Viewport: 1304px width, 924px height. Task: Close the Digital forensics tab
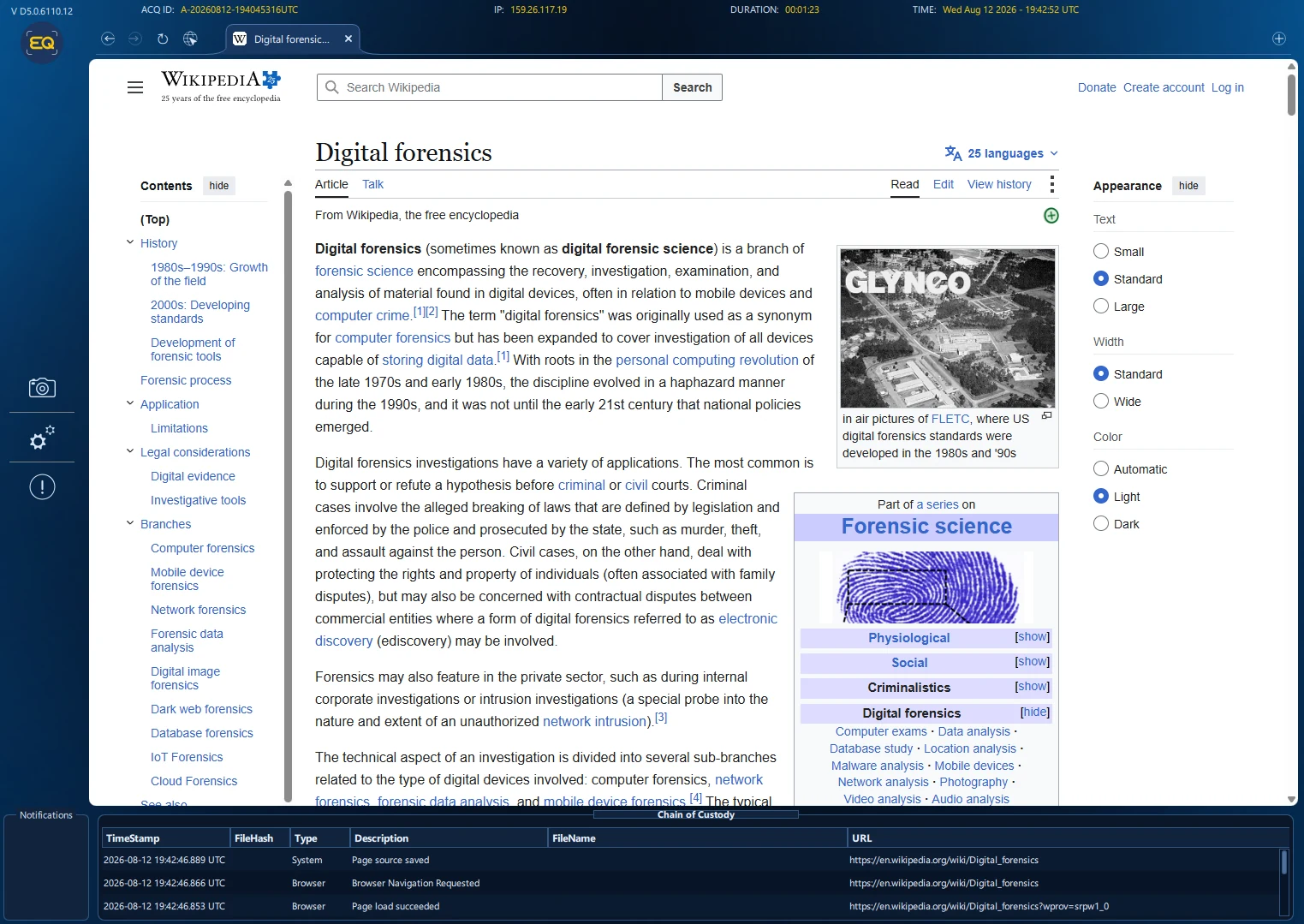(x=348, y=39)
